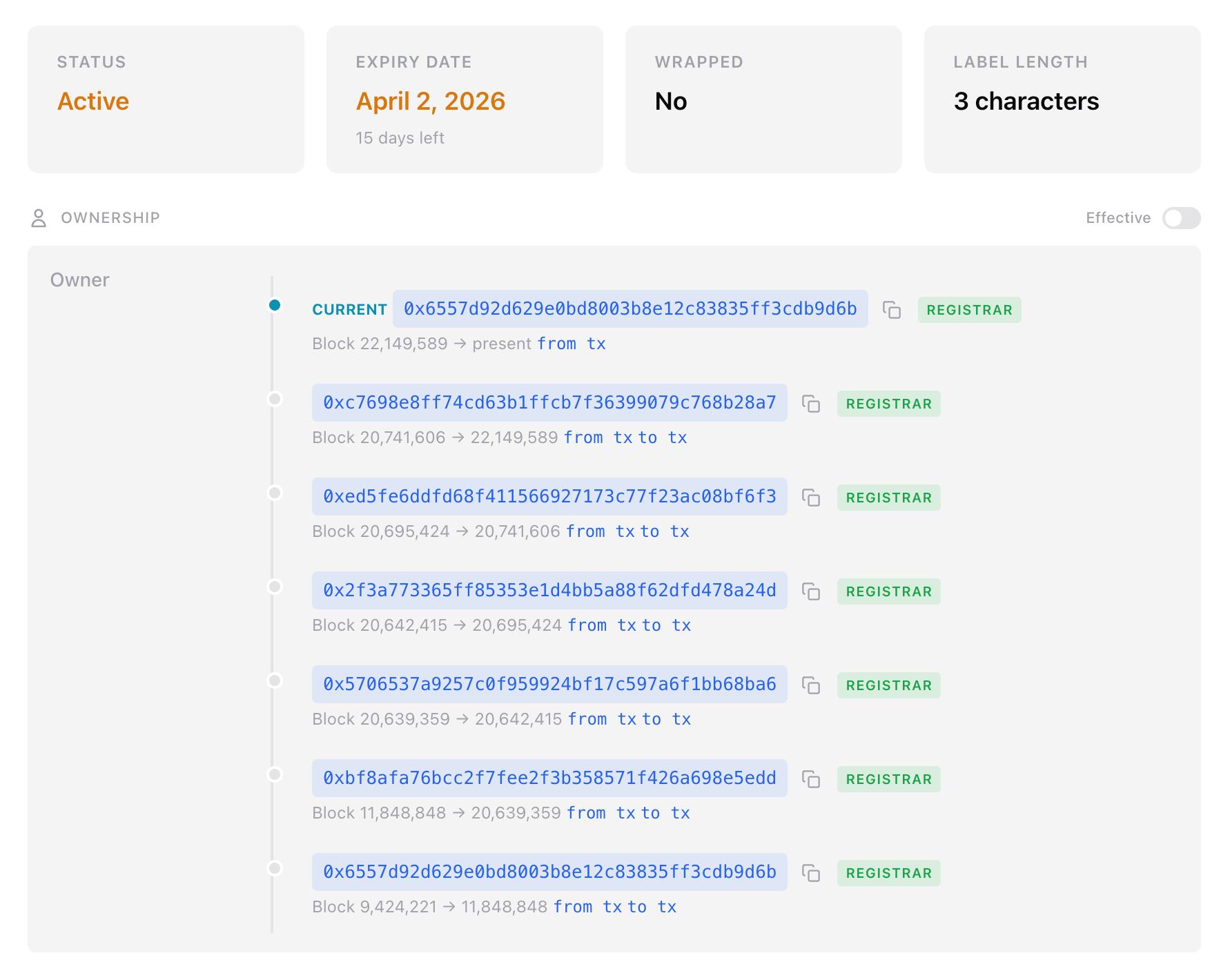
Task: Copy address starting with 0xc7698e8f
Action: click(x=811, y=404)
